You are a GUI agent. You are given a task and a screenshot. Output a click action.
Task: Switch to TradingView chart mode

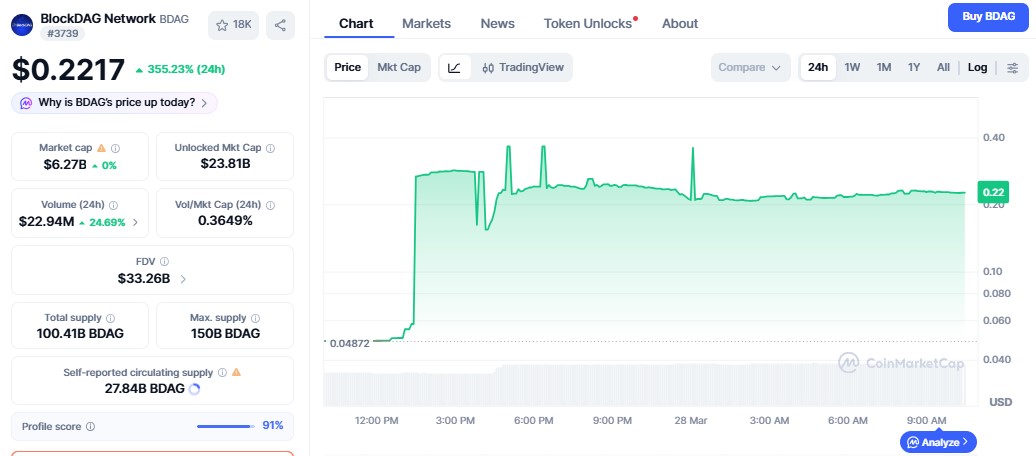[x=523, y=67]
